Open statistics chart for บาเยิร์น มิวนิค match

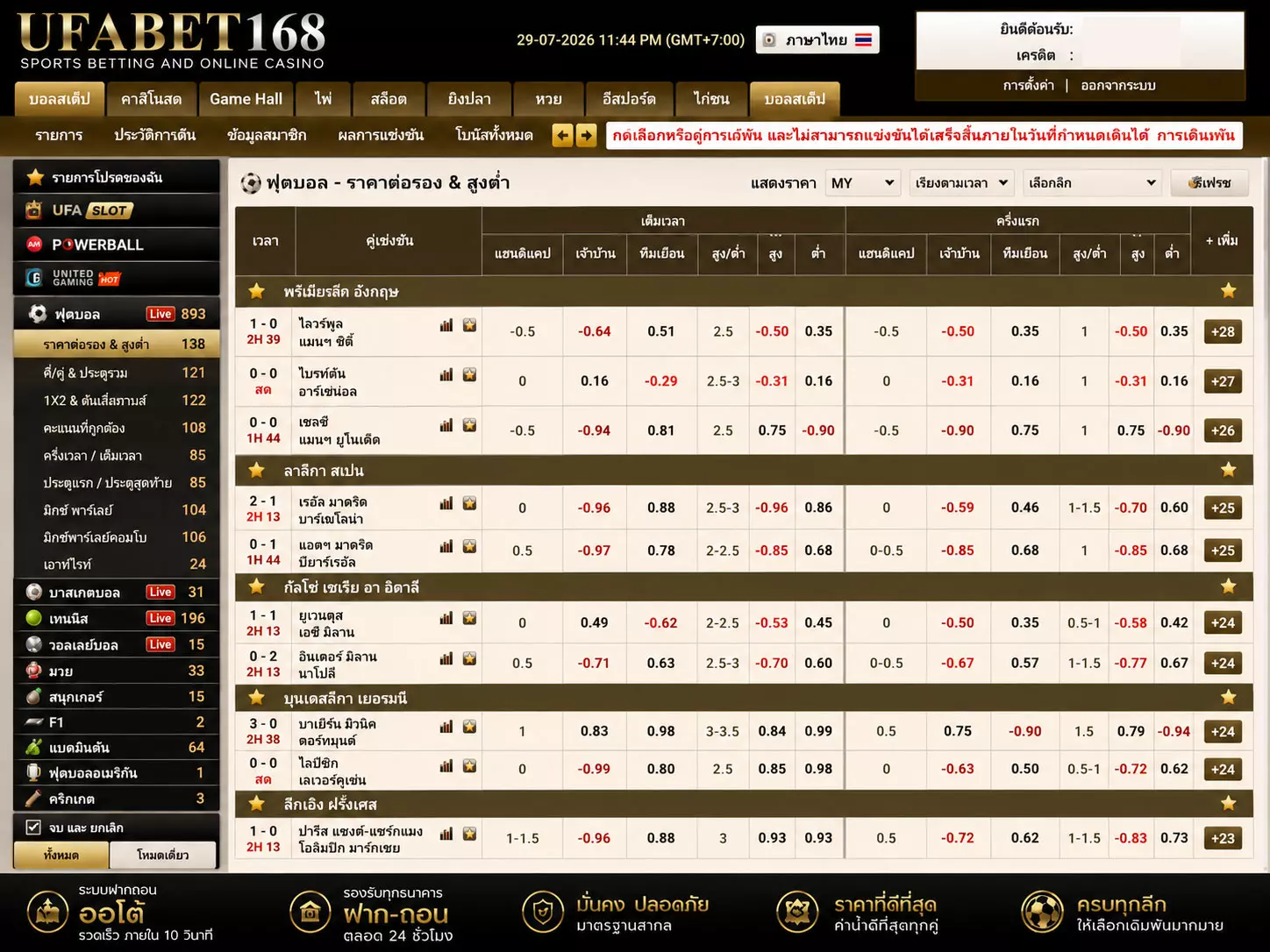tap(446, 727)
